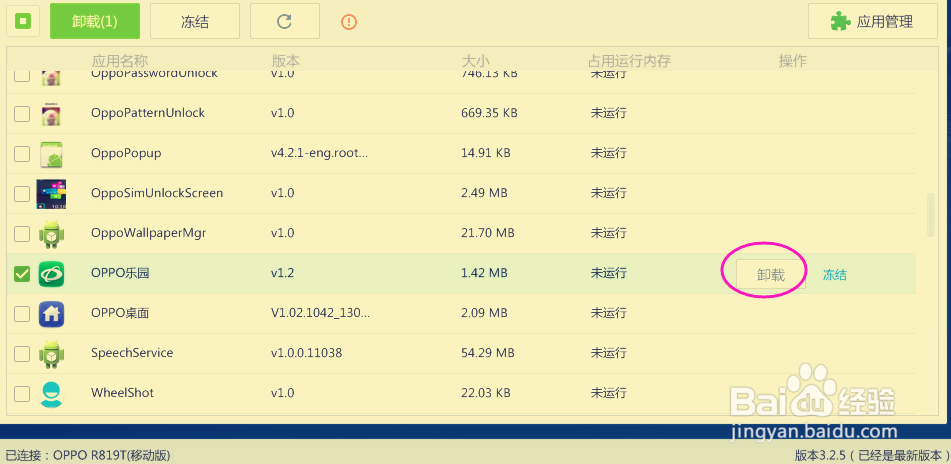The height and width of the screenshot is (464, 951).
Task: Click the 14.91 KB size value
Action: click(486, 153)
